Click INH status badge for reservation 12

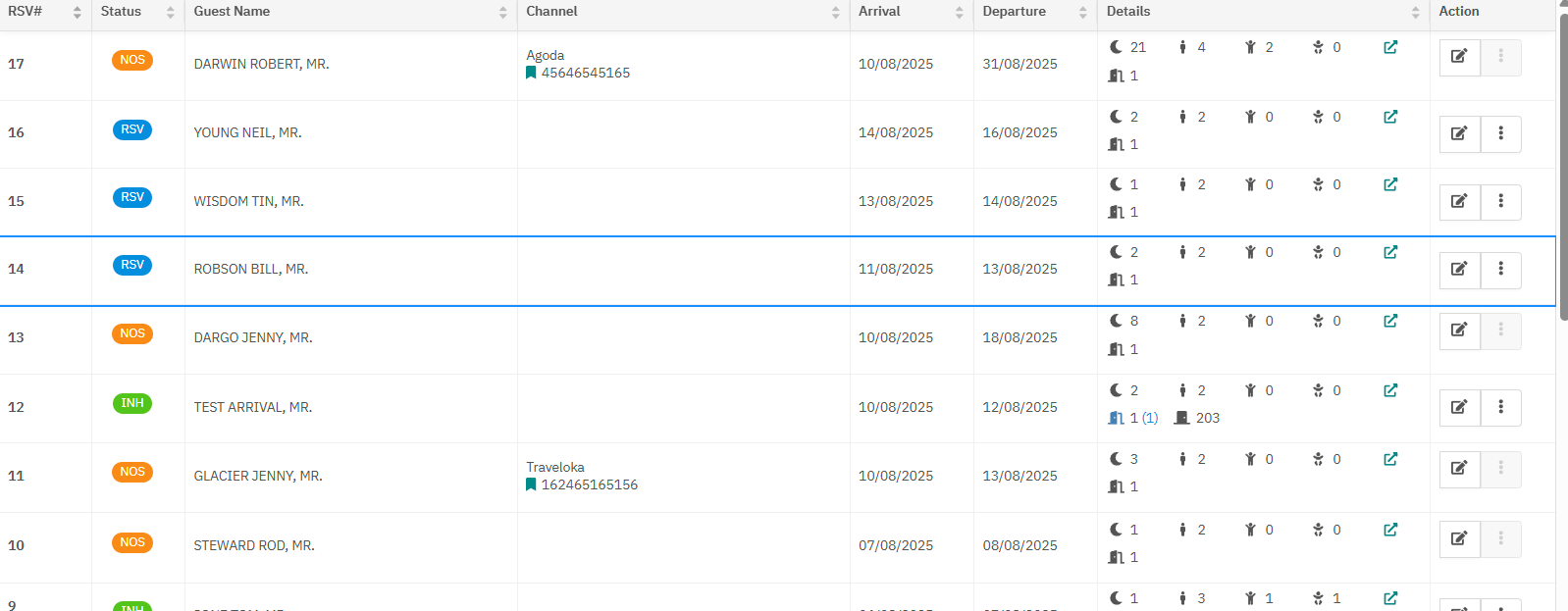point(132,403)
